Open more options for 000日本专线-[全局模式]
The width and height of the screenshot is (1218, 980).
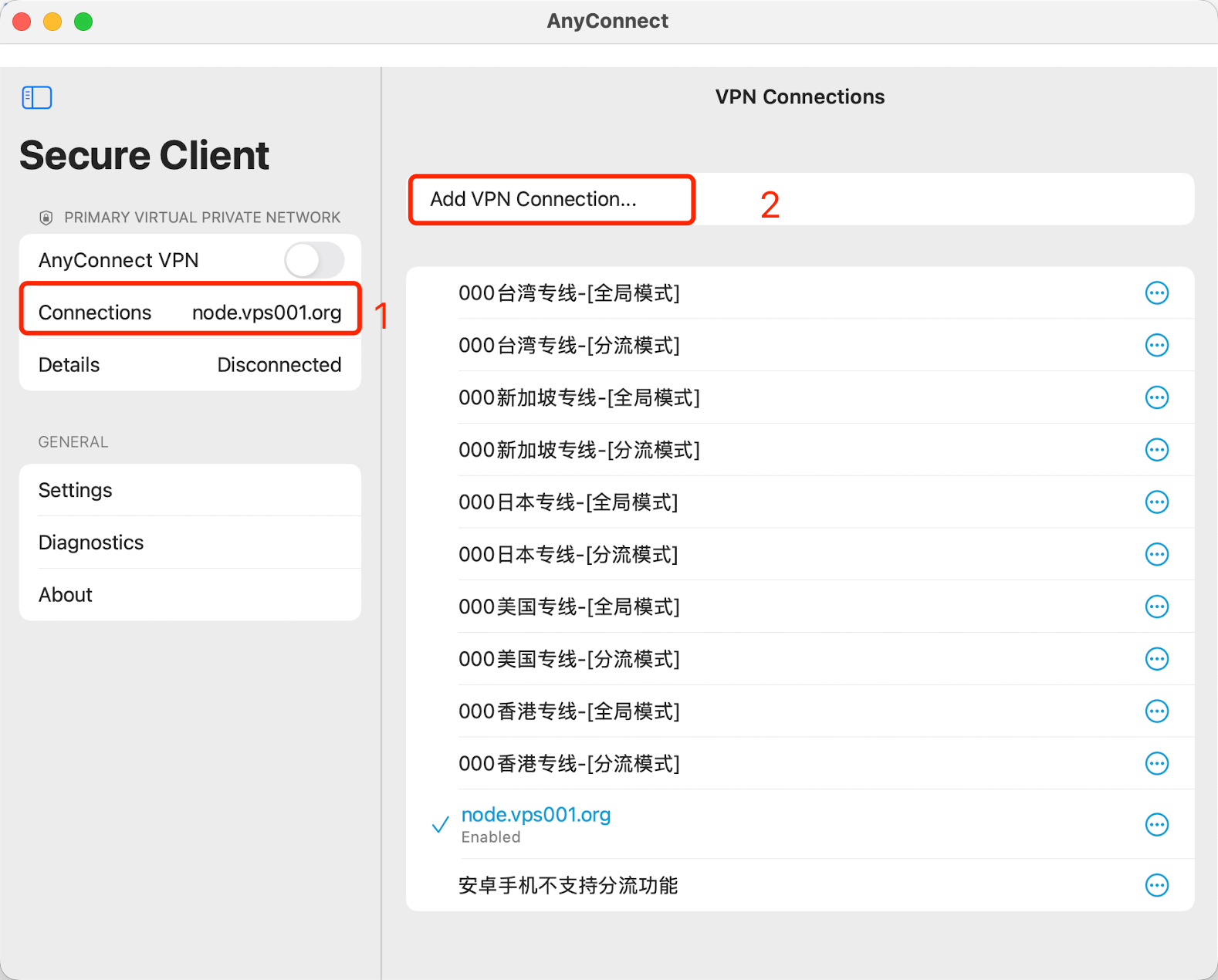pos(1156,502)
